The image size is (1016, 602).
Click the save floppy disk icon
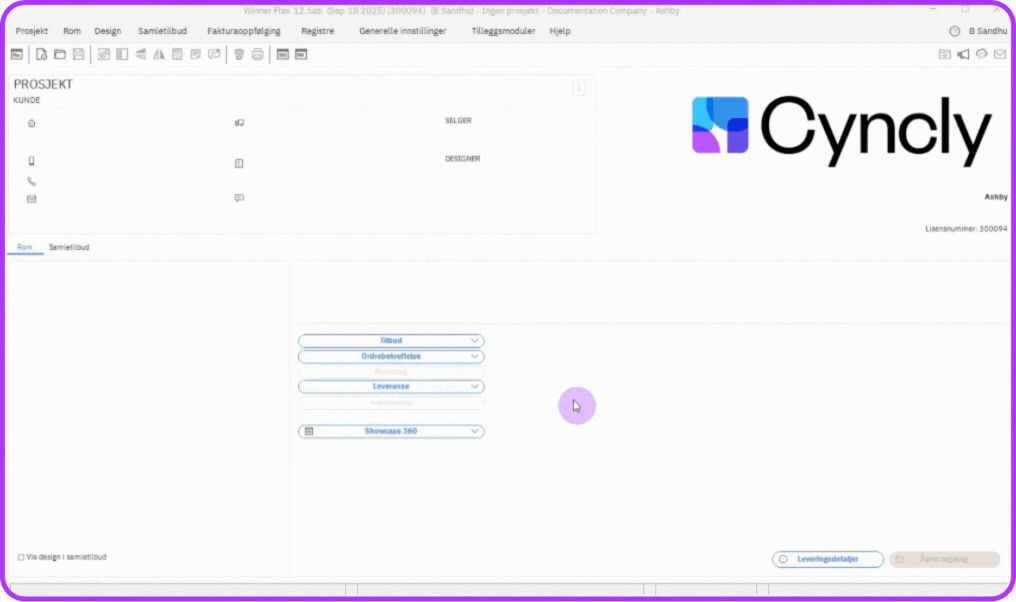(78, 54)
